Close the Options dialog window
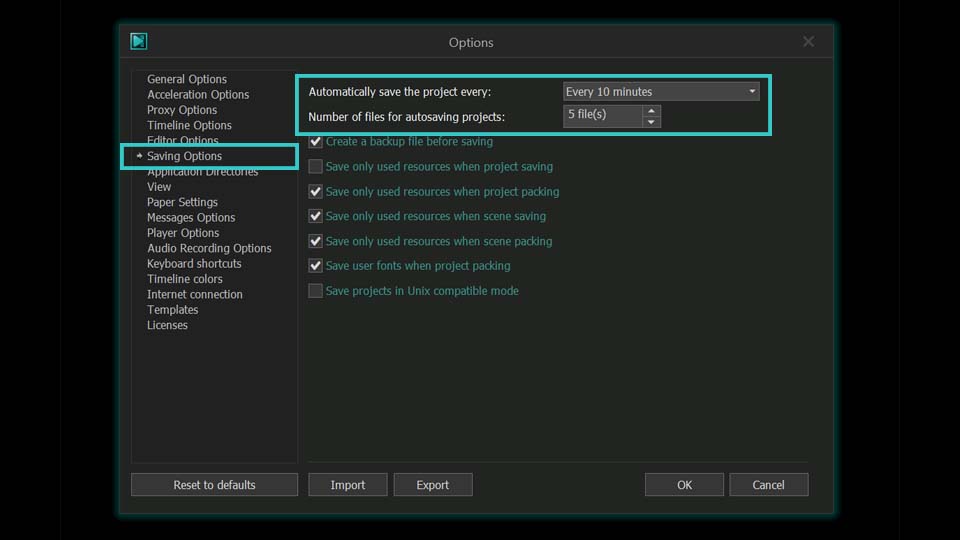 click(808, 41)
